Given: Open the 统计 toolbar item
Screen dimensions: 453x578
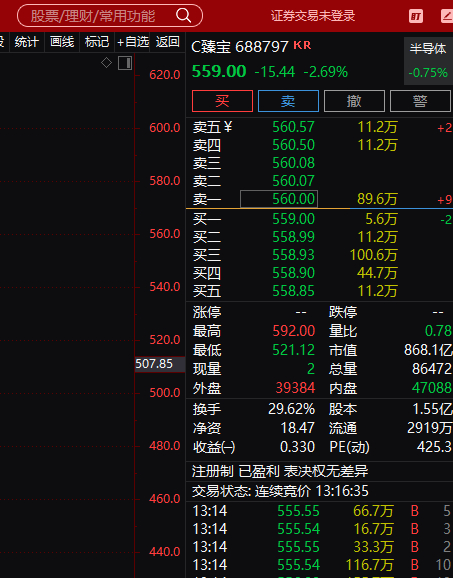Looking at the screenshot, I should 27,42.
